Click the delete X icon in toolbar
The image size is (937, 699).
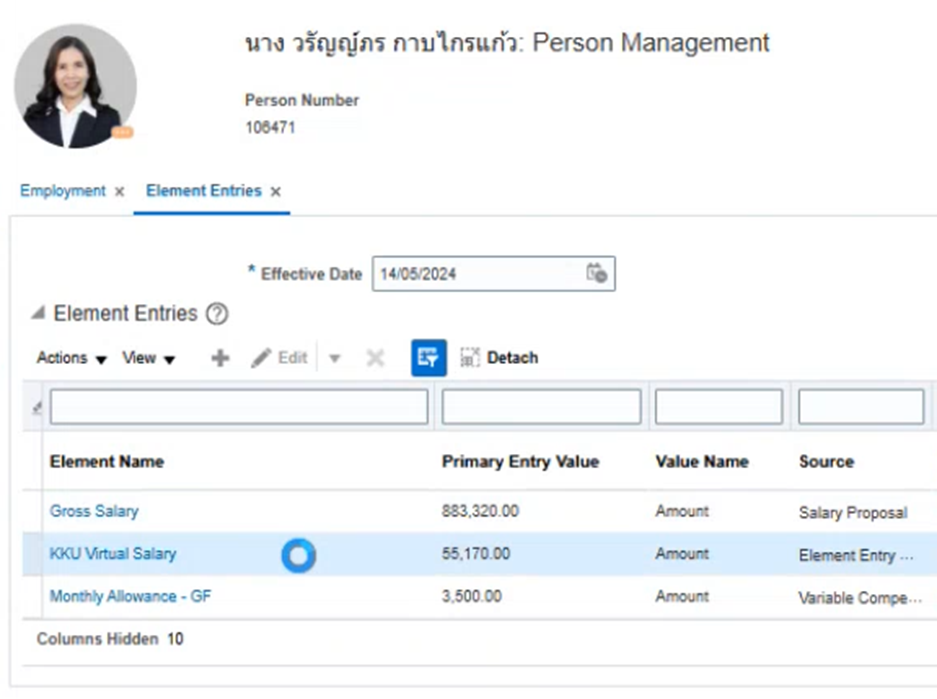375,358
